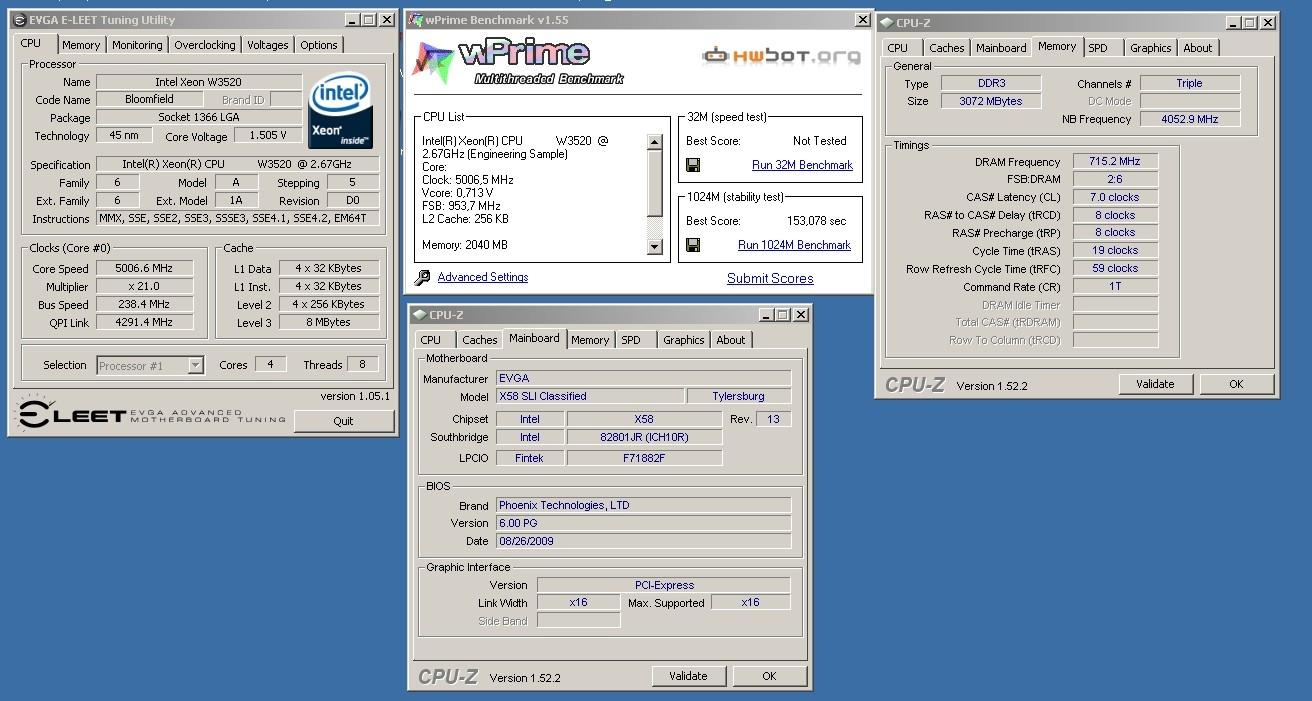Image resolution: width=1312 pixels, height=701 pixels.
Task: Click the Core Voltage 1.505 V field
Action: tap(267, 135)
